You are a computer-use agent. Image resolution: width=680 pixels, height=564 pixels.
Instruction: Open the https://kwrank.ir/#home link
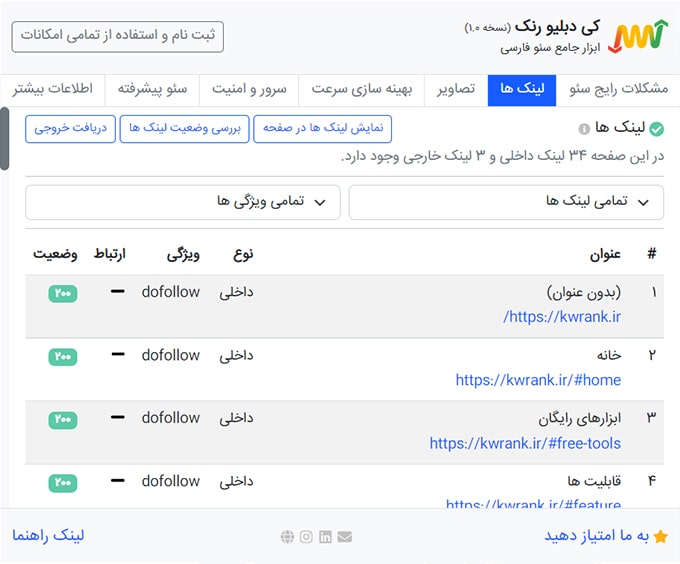click(x=538, y=380)
